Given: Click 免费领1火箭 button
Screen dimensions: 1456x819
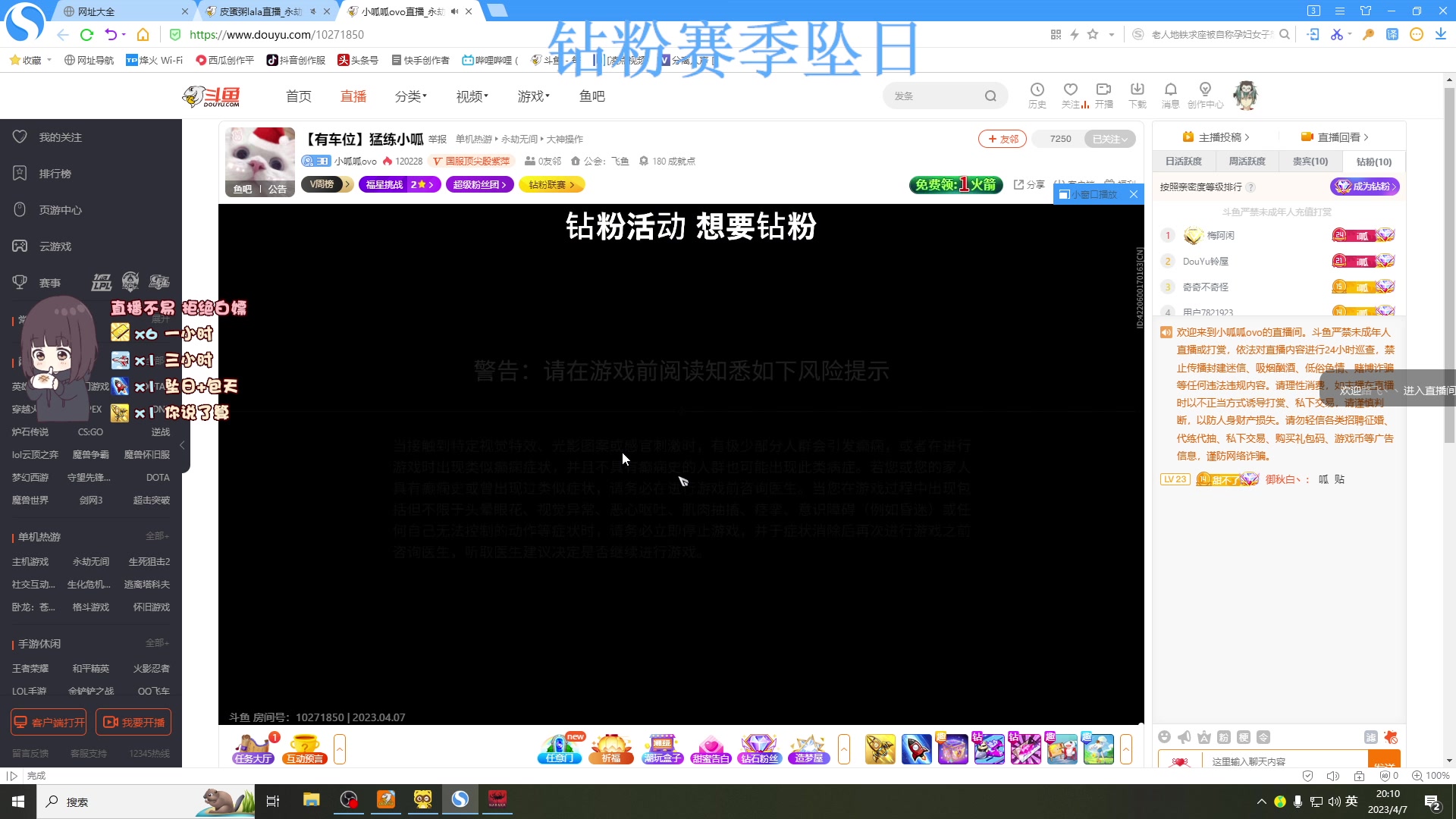Looking at the screenshot, I should coord(955,184).
